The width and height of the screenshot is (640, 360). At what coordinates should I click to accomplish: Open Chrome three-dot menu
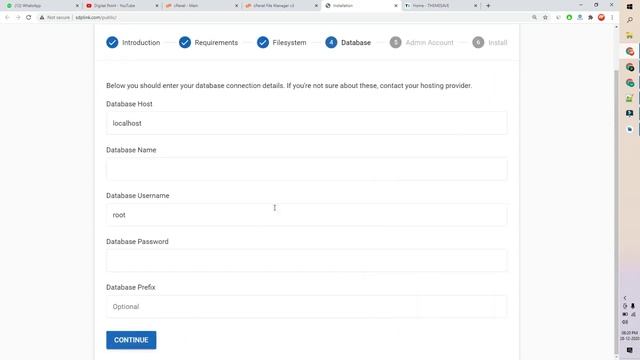612,18
